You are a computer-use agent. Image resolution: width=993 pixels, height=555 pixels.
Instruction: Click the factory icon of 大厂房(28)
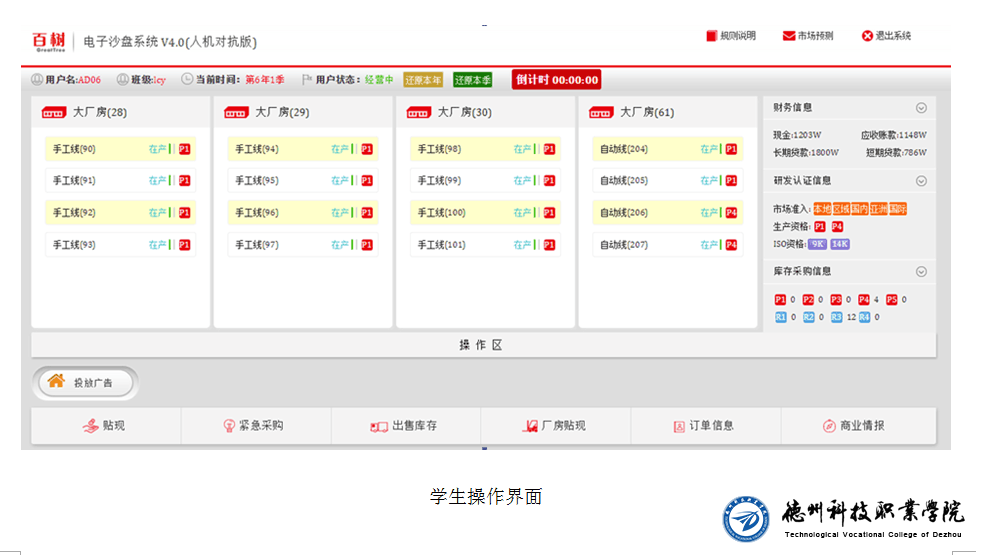point(52,113)
